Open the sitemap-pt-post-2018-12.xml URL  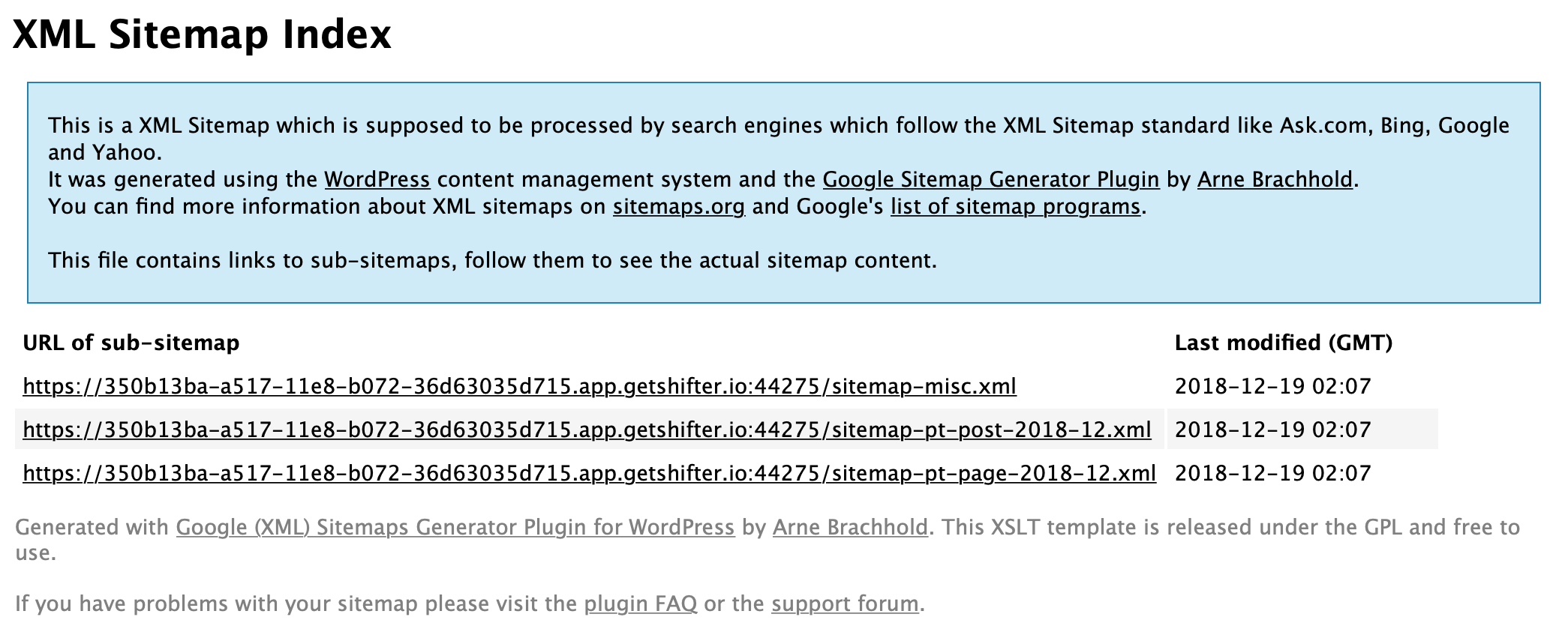(x=587, y=430)
